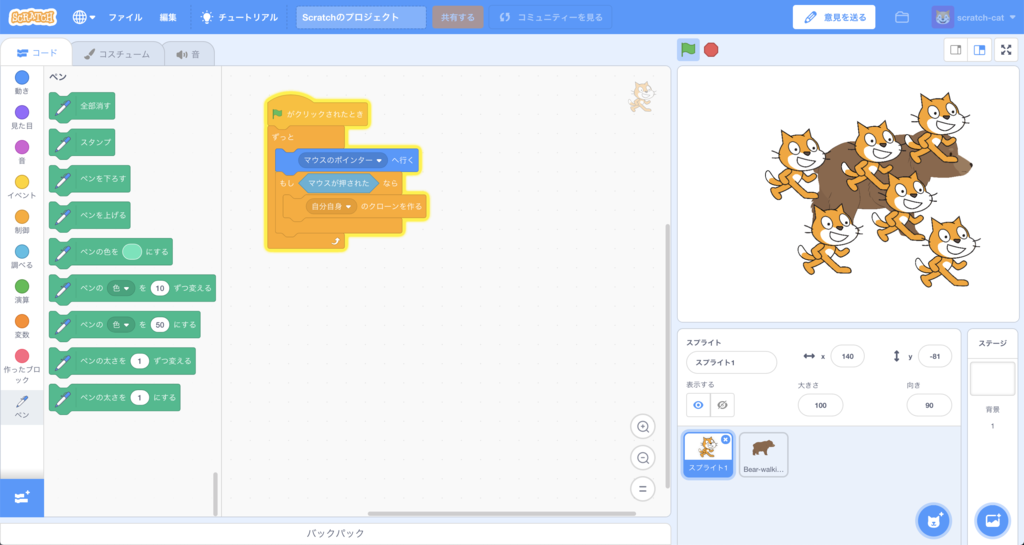Screen dimensions: 1024x545
Task: Show the sprite with eye button
Action: [x=698, y=405]
